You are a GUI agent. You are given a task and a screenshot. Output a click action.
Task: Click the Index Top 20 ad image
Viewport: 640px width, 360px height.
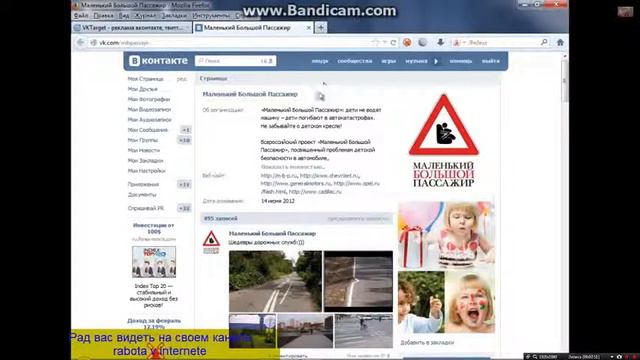tap(154, 262)
